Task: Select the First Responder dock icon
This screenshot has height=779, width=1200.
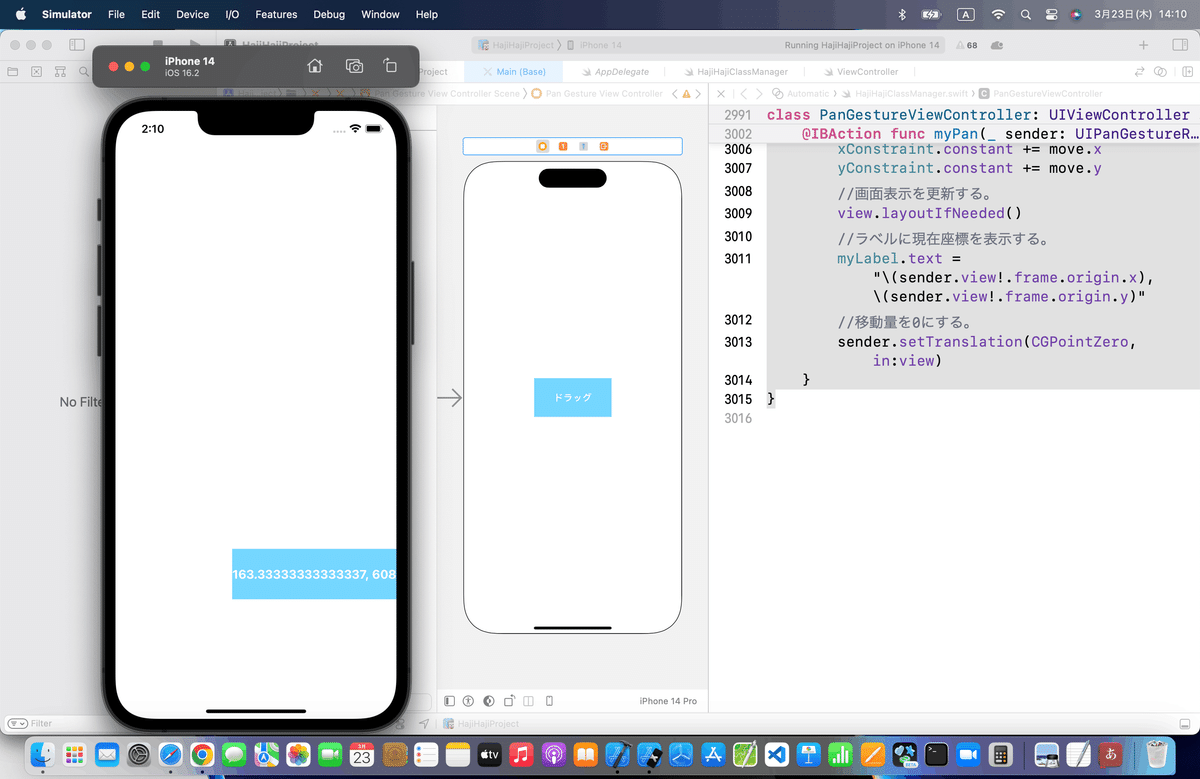Action: click(x=563, y=146)
